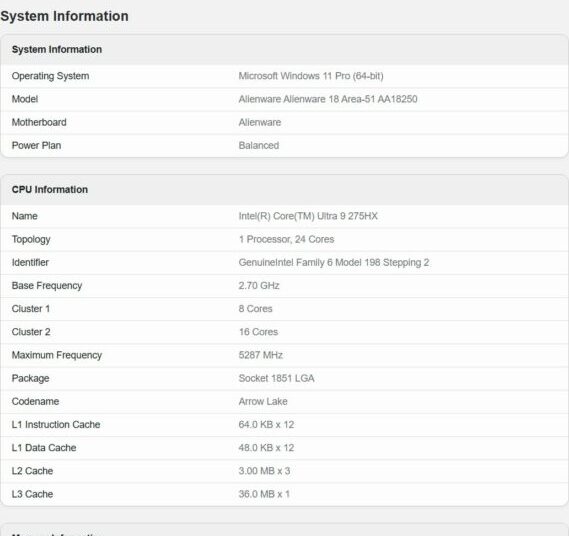Click the 'L1 Data Cache' label
Image resolution: width=569 pixels, height=536 pixels.
tap(44, 448)
